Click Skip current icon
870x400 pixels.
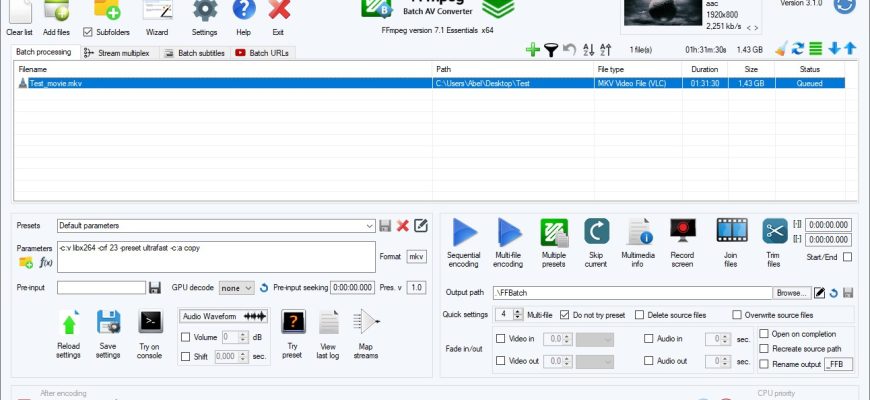click(x=596, y=231)
